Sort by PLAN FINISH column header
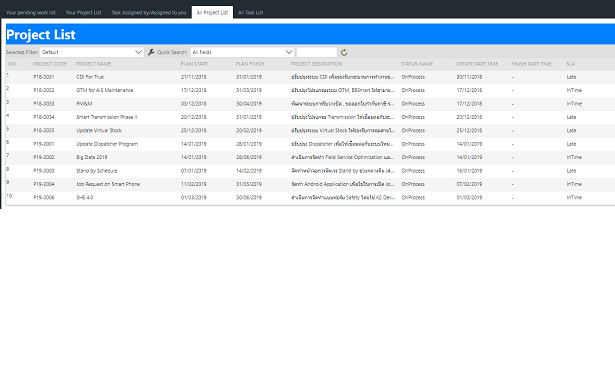The height and width of the screenshot is (383, 615). coord(250,64)
